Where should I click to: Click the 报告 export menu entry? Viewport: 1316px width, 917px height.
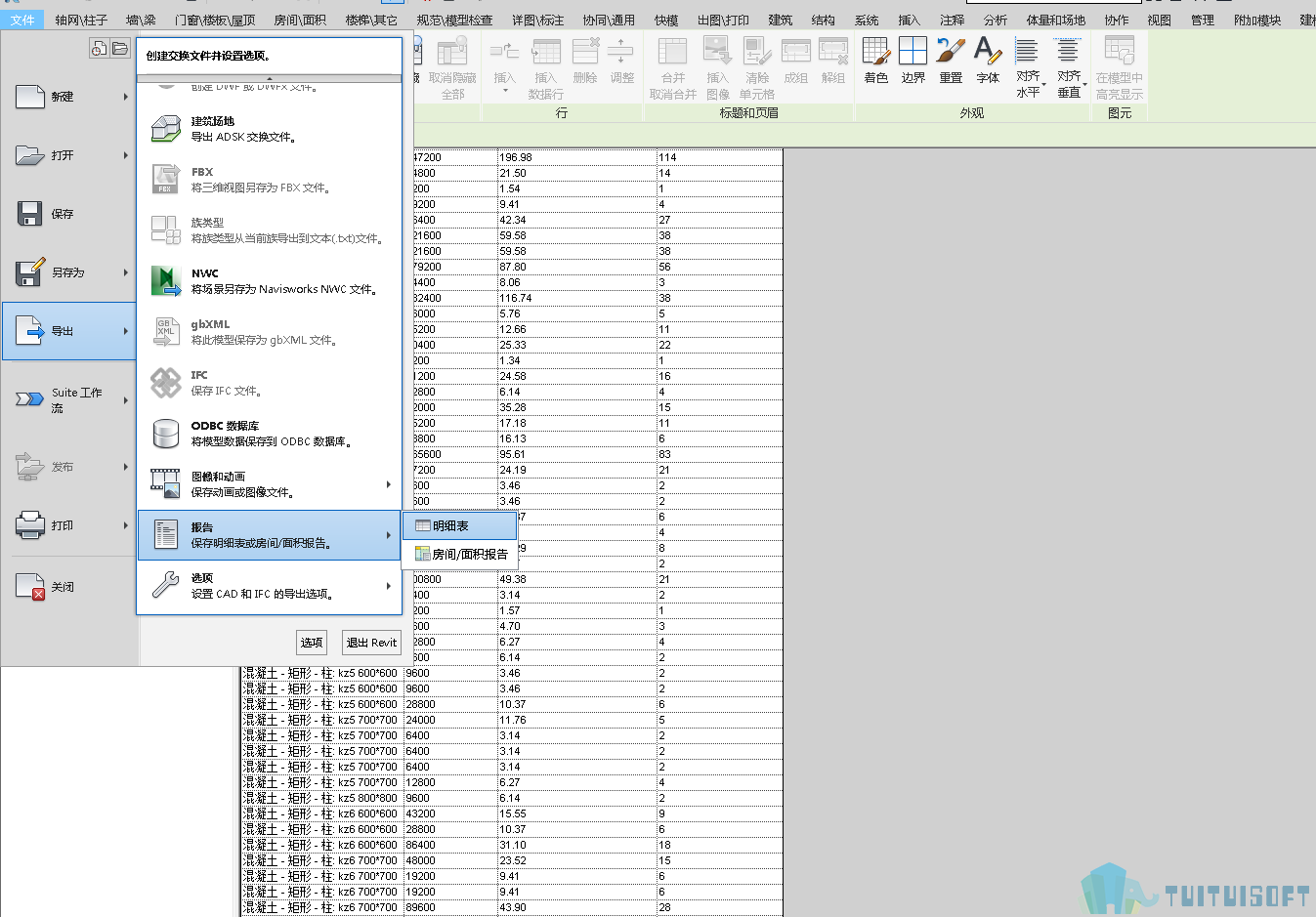click(x=269, y=535)
